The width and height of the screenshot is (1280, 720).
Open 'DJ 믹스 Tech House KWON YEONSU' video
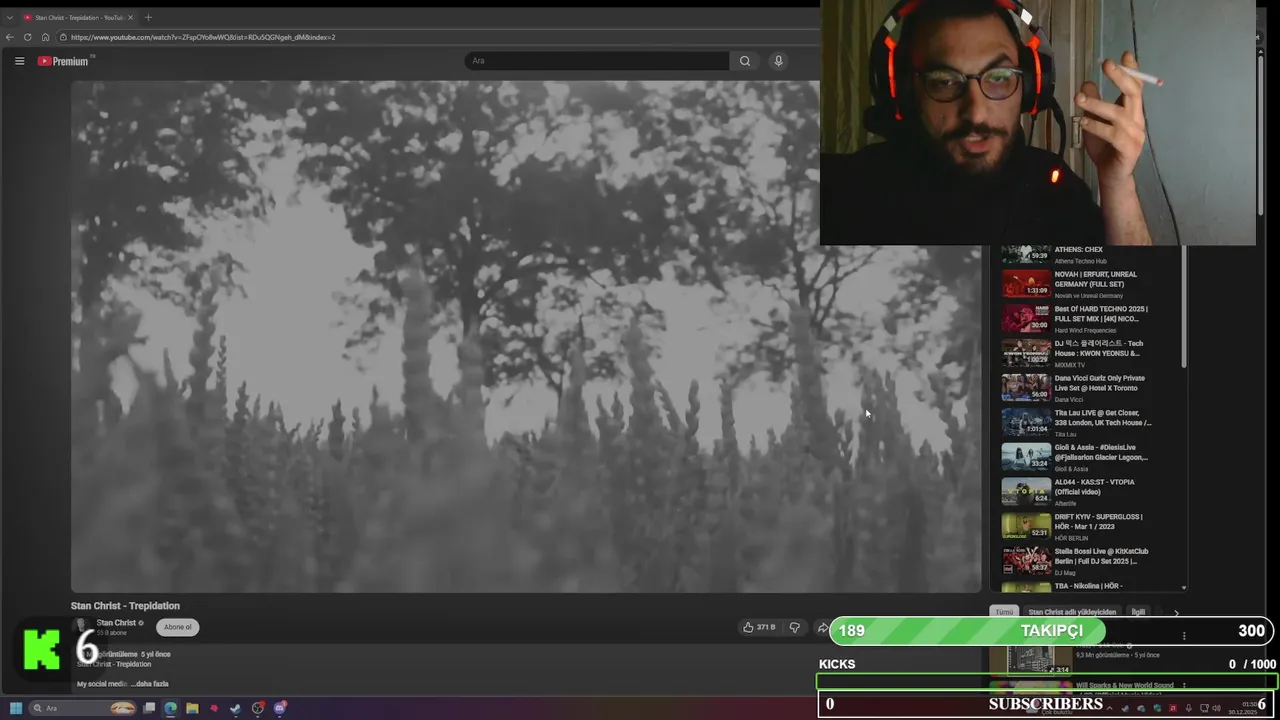coord(1098,348)
